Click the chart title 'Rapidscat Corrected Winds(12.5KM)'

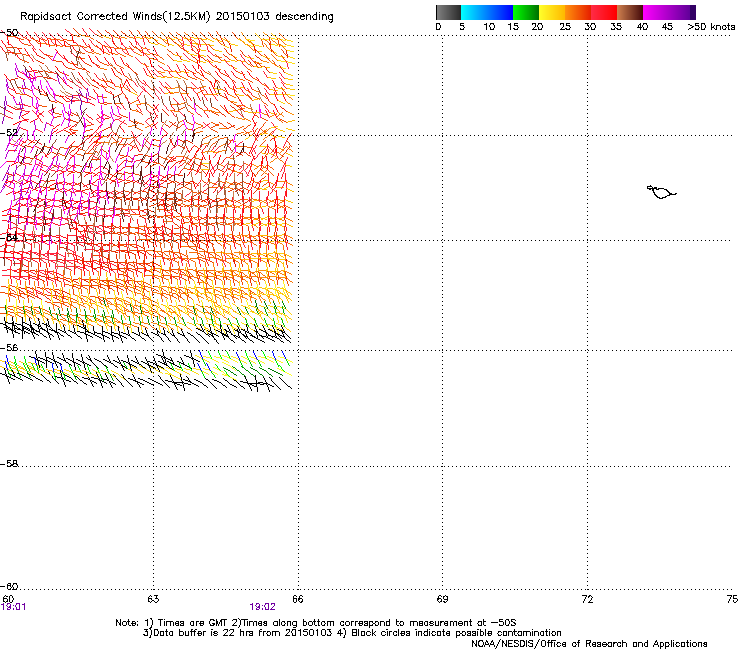click(115, 17)
